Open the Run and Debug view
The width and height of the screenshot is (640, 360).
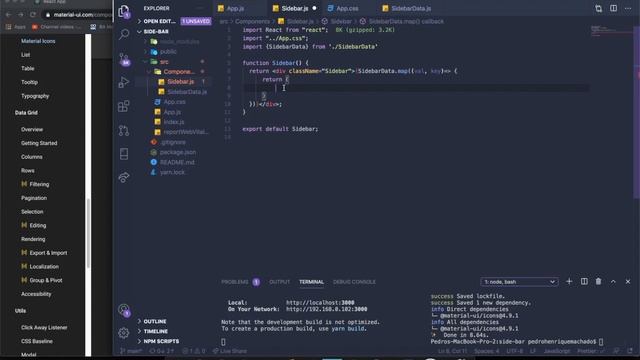124,82
